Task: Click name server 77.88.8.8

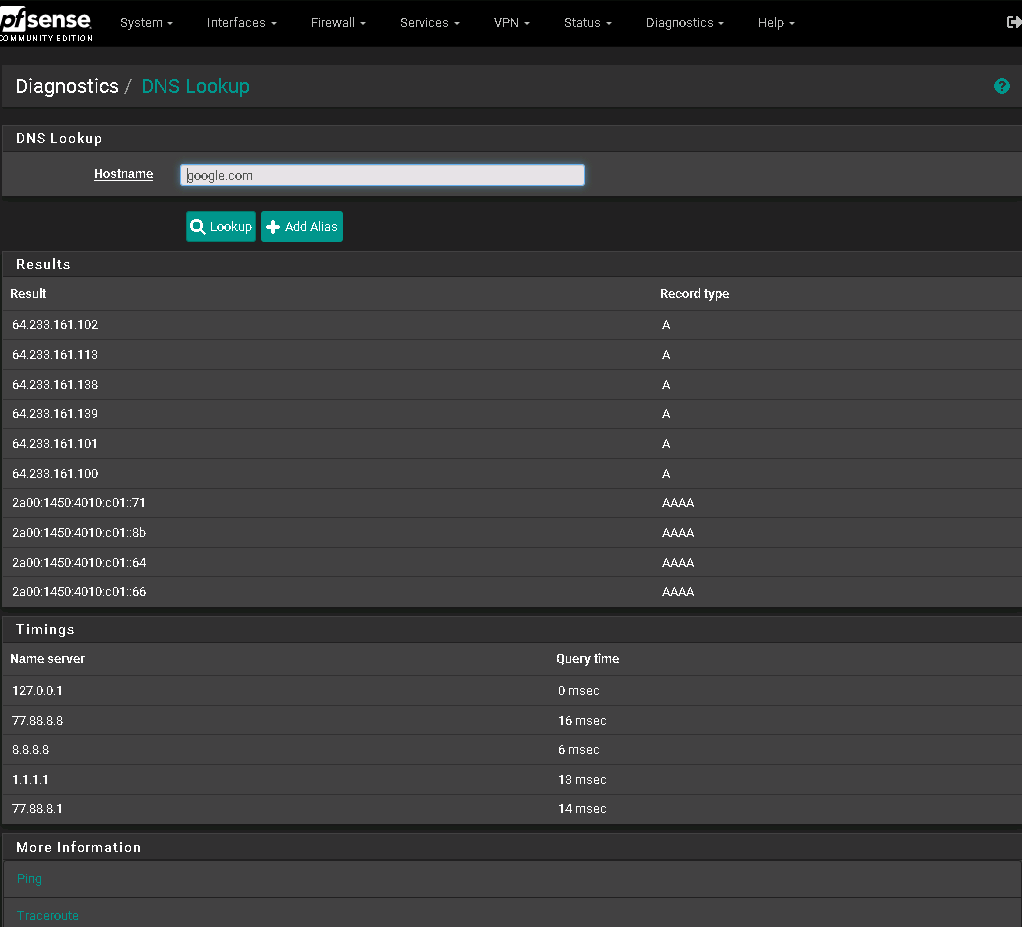Action: tap(38, 720)
